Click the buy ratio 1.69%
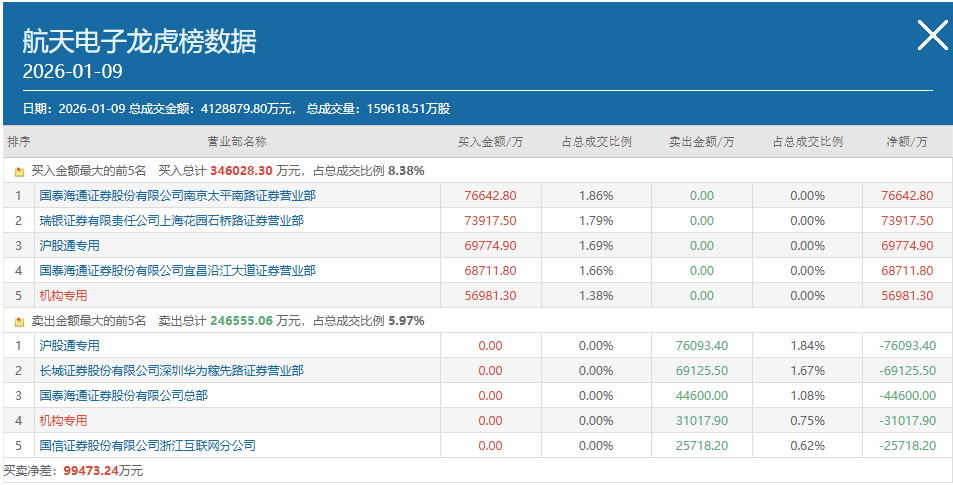The image size is (953, 485). 596,246
